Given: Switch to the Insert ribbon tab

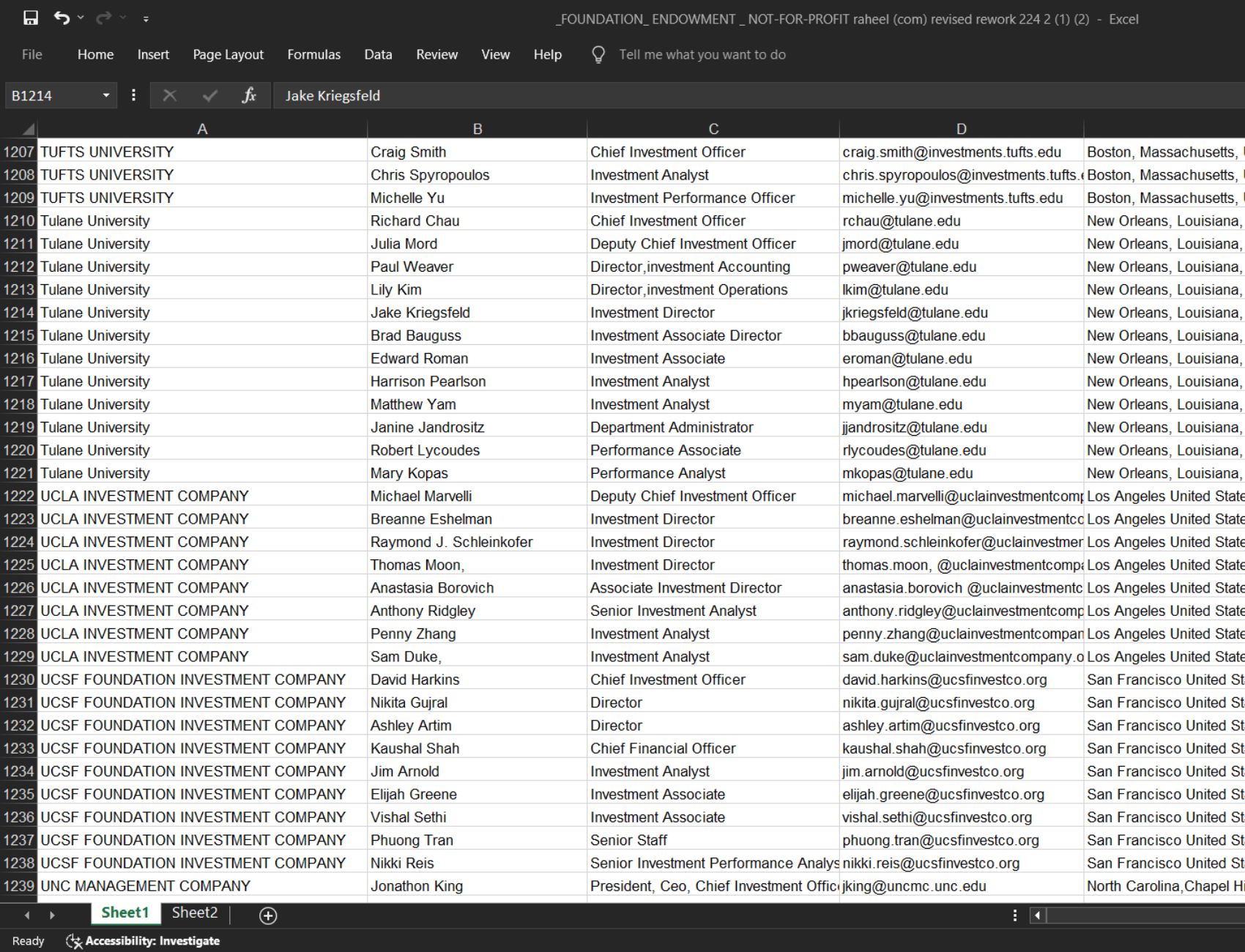Looking at the screenshot, I should pyautogui.click(x=153, y=54).
